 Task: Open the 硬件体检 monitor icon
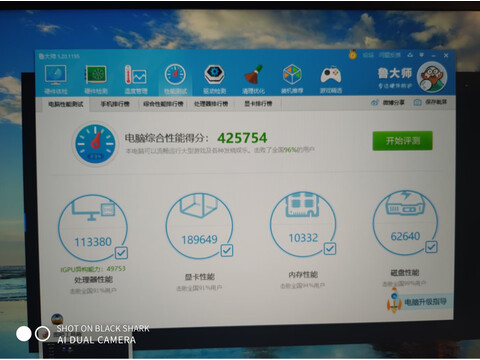55,76
